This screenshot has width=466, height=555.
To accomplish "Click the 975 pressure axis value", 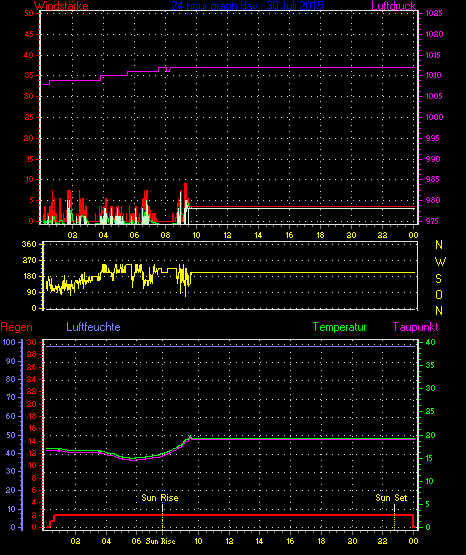I will pos(433,221).
